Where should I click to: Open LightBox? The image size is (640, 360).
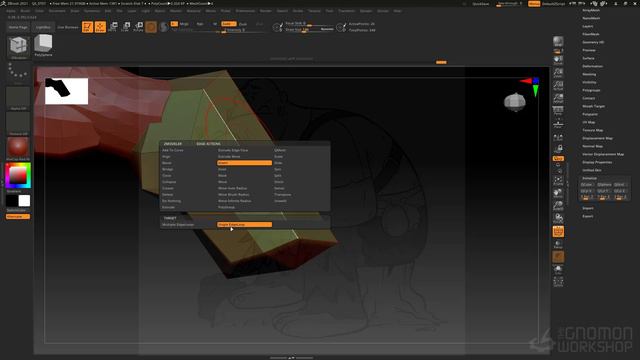(43, 27)
